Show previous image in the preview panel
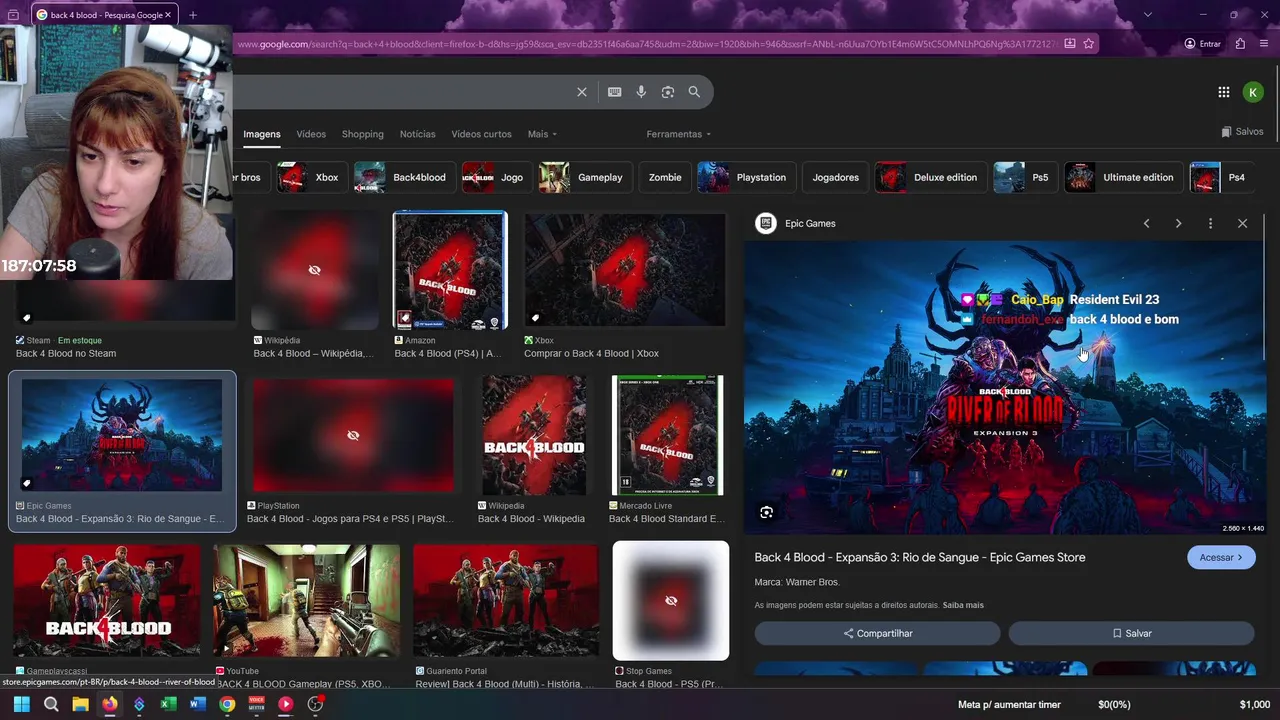 pos(1147,224)
